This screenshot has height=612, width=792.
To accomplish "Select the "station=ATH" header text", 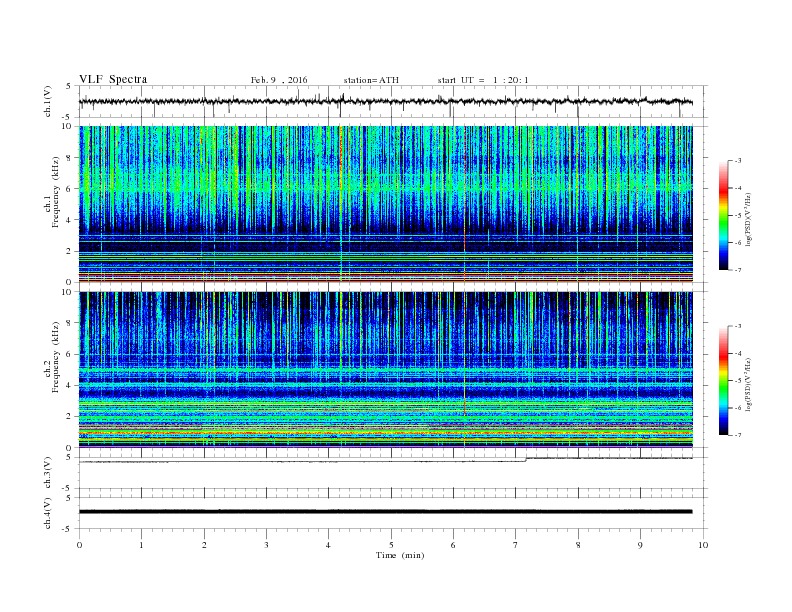I will [x=371, y=80].
